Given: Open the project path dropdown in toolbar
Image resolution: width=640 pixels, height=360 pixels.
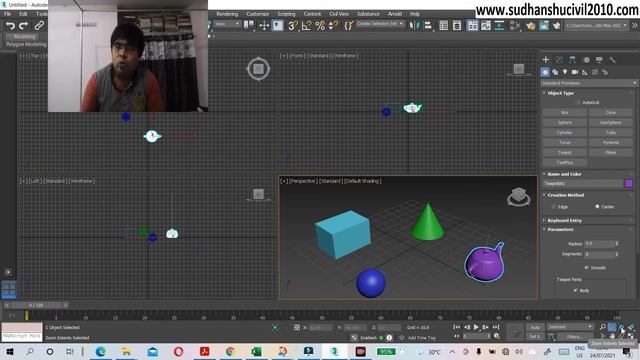Looking at the screenshot, I should [596, 26].
